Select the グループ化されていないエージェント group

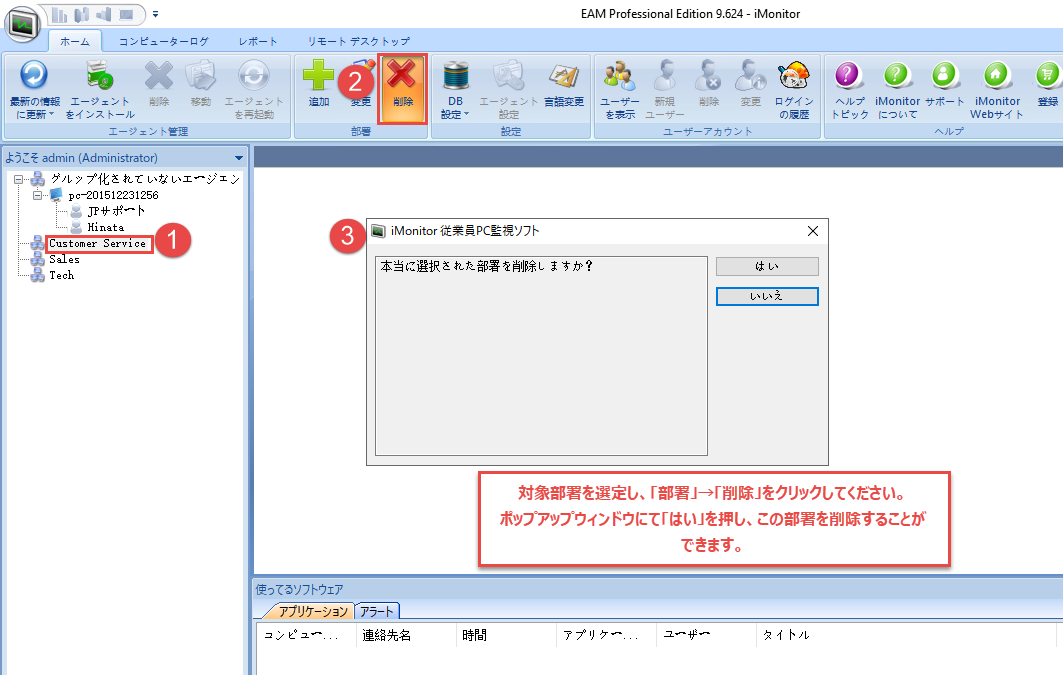click(x=145, y=178)
